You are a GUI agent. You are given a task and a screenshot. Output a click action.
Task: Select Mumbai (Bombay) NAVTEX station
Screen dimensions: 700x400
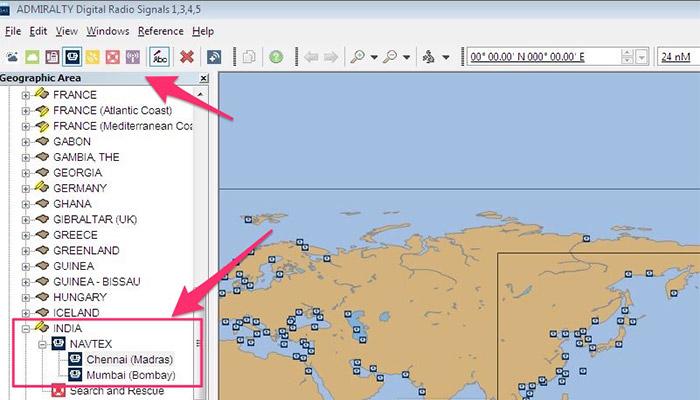coord(130,375)
